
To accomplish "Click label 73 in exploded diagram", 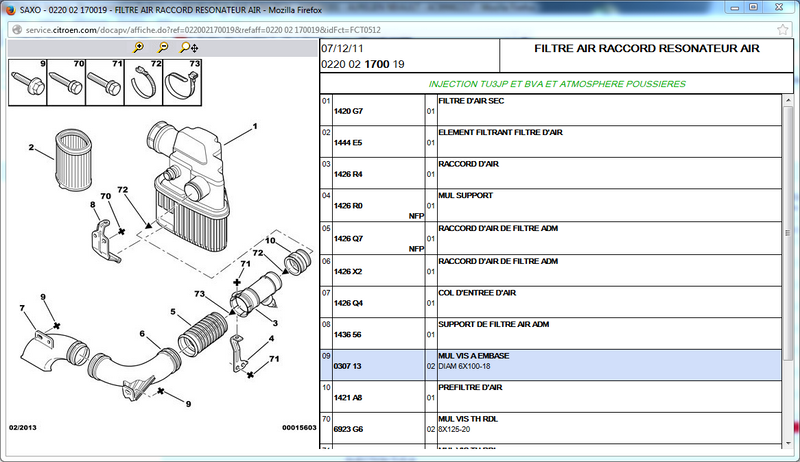I will click(x=199, y=294).
